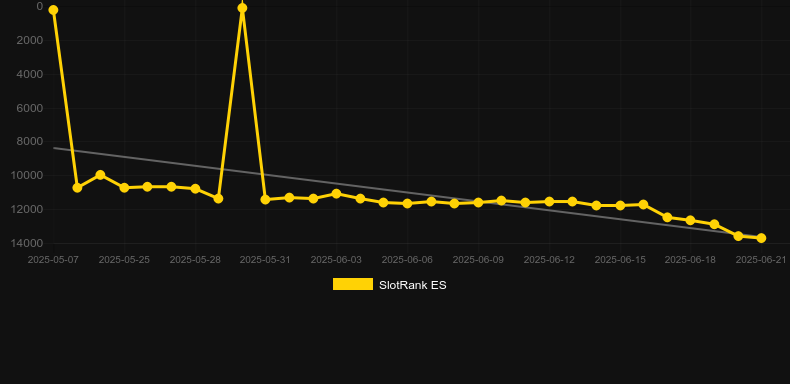Image resolution: width=790 pixels, height=384 pixels.
Task: Select the data point above 2025-05-31
Action: [266, 200]
